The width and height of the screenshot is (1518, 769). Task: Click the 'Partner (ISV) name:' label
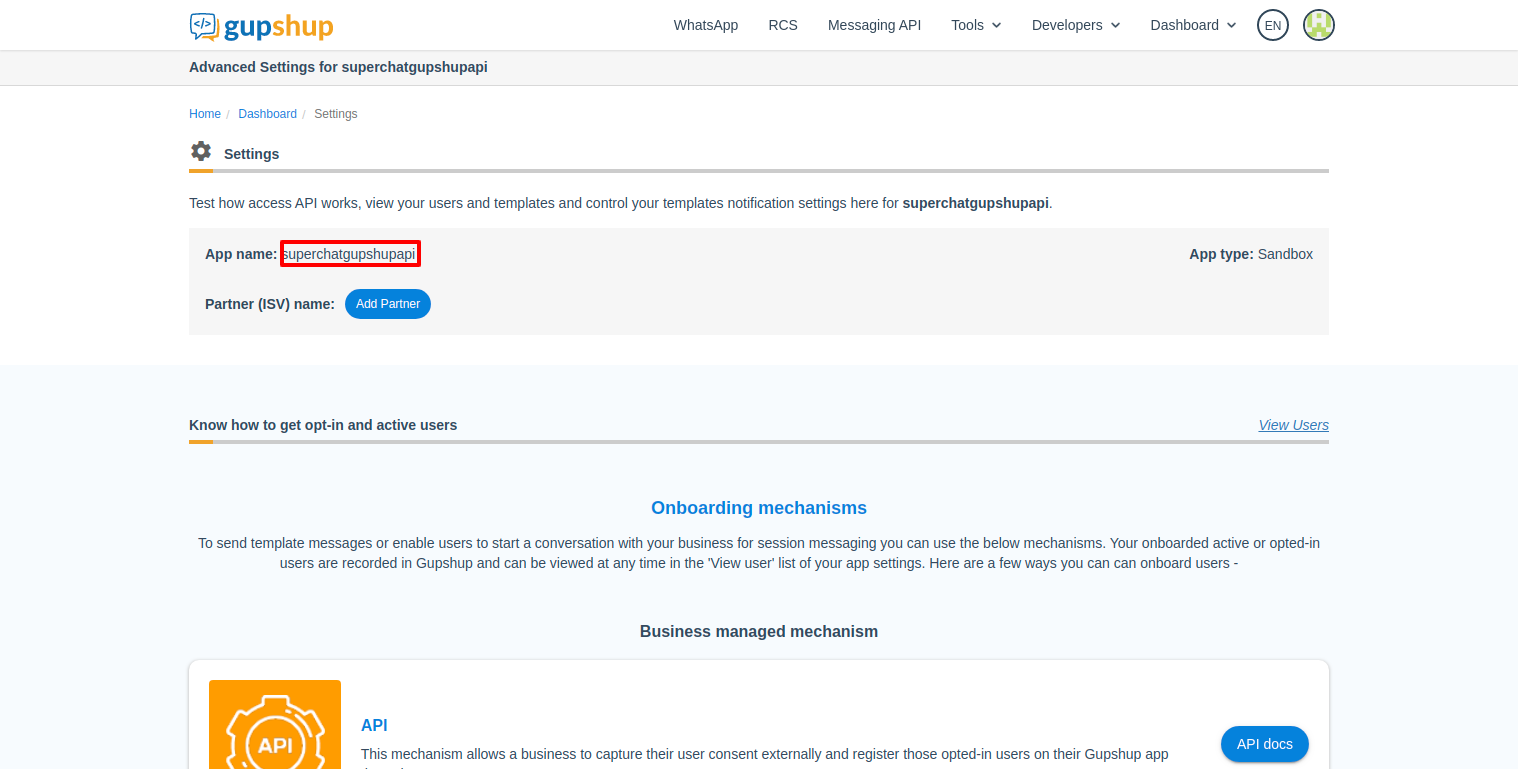[x=270, y=304]
